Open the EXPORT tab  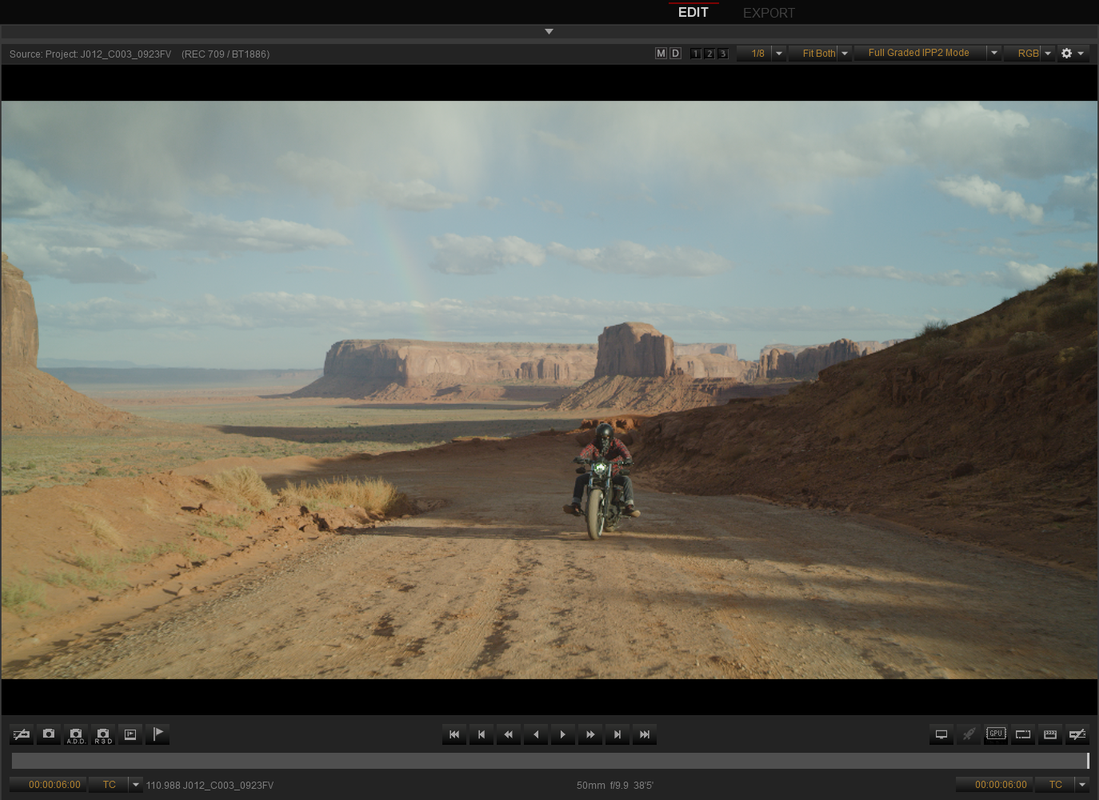coord(768,13)
